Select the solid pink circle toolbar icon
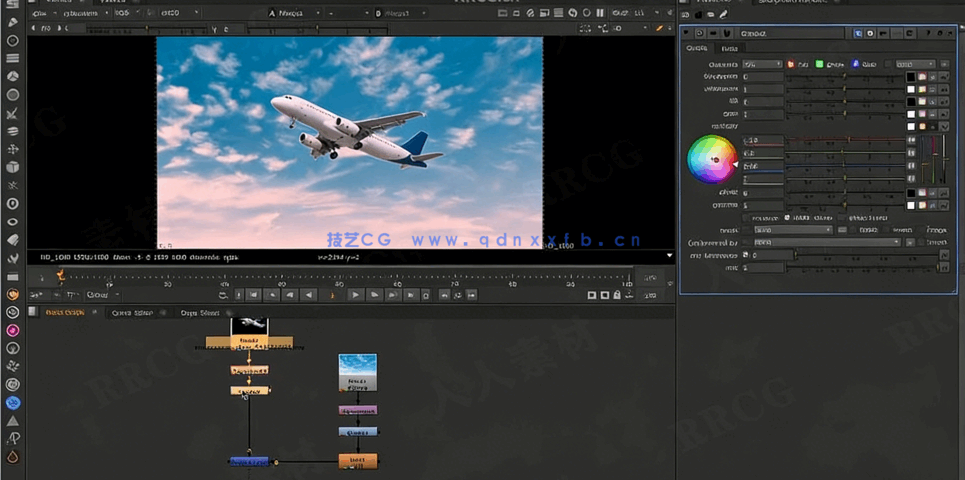 (x=12, y=330)
